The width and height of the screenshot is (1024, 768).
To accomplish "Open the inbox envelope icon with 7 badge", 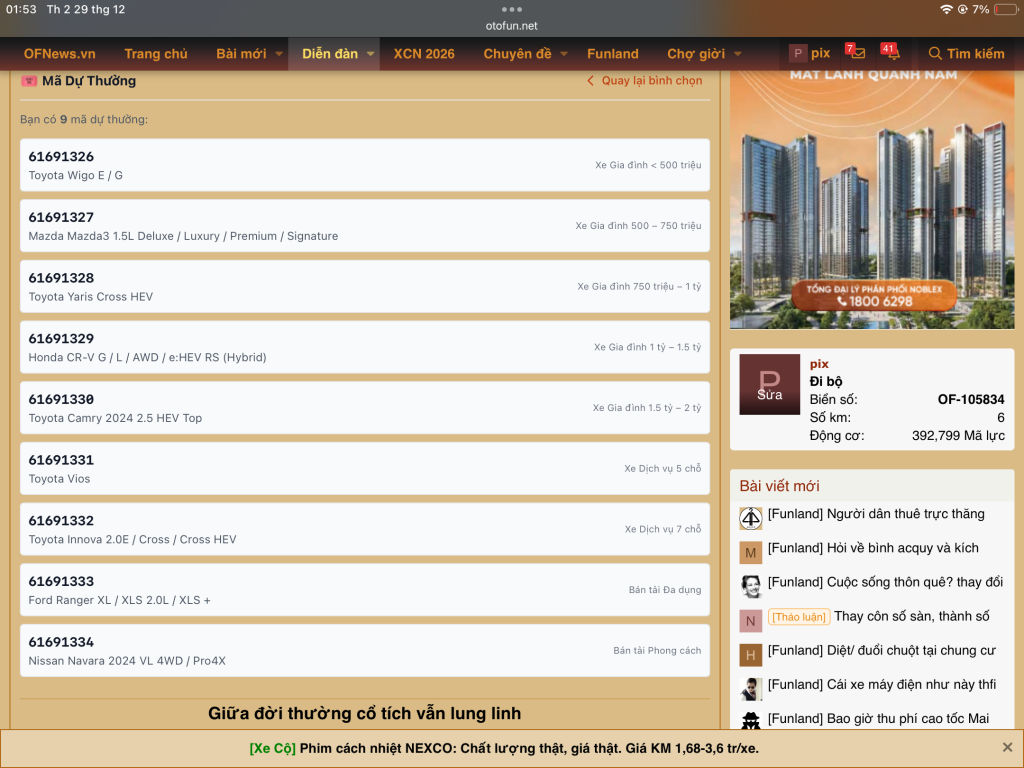I will (857, 54).
